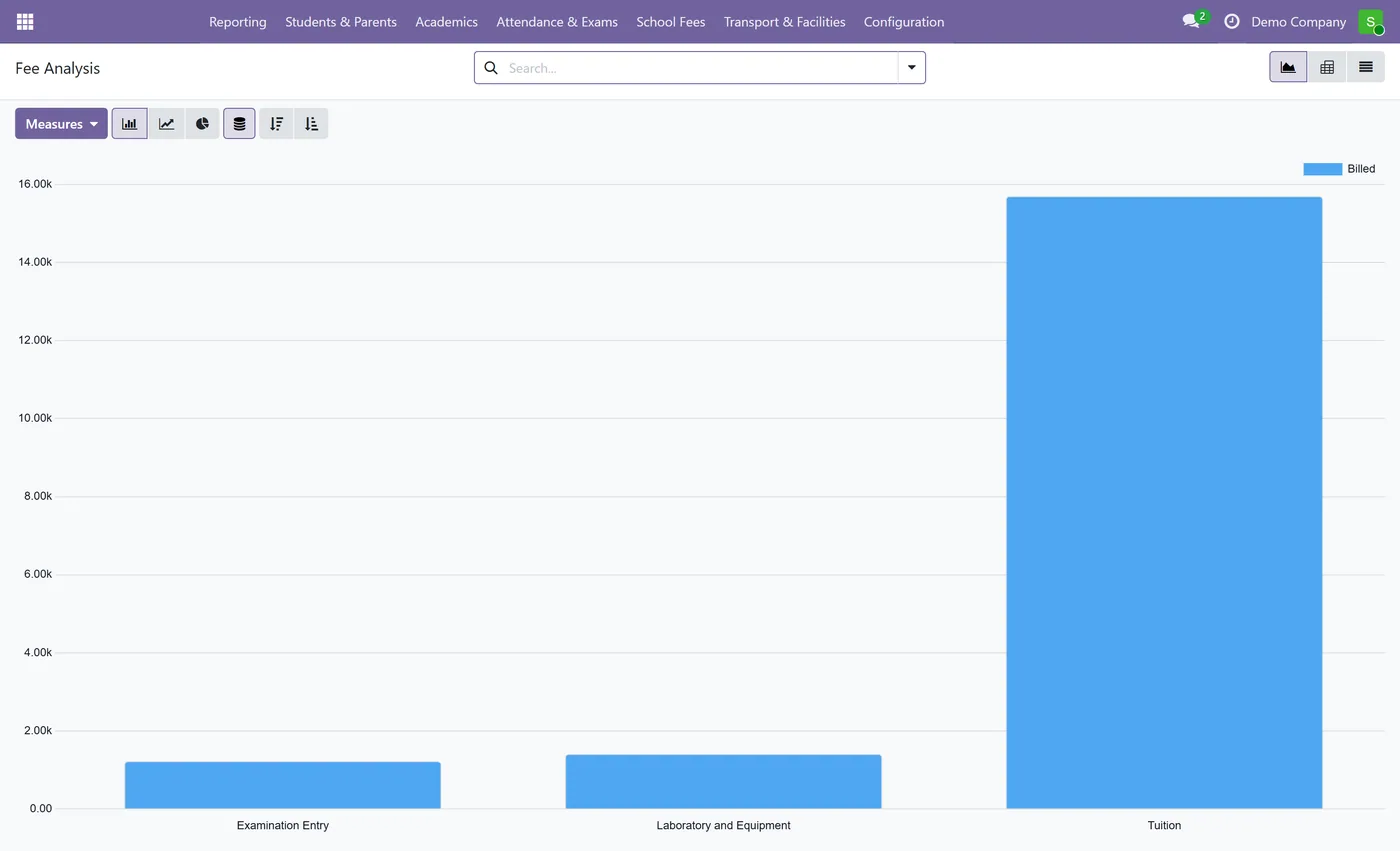Sort chart in descending order

[276, 124]
